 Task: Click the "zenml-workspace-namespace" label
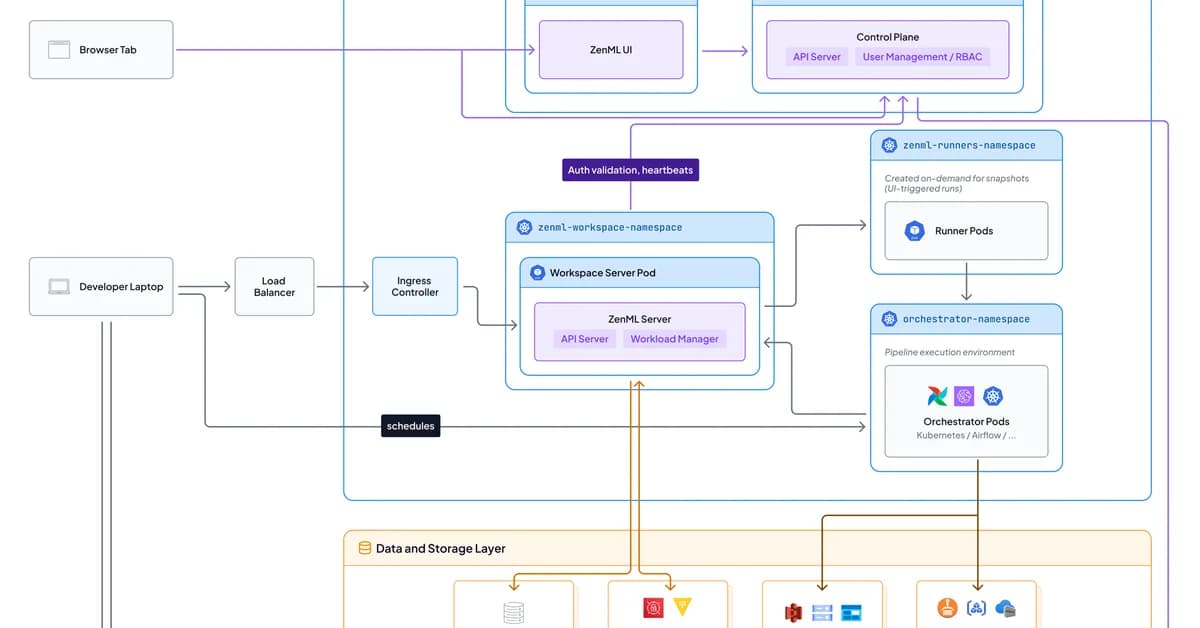click(610, 227)
